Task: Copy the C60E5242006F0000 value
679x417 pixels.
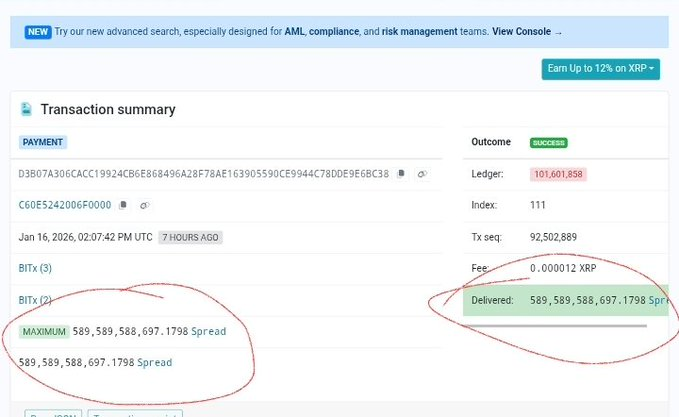Action: (123, 205)
